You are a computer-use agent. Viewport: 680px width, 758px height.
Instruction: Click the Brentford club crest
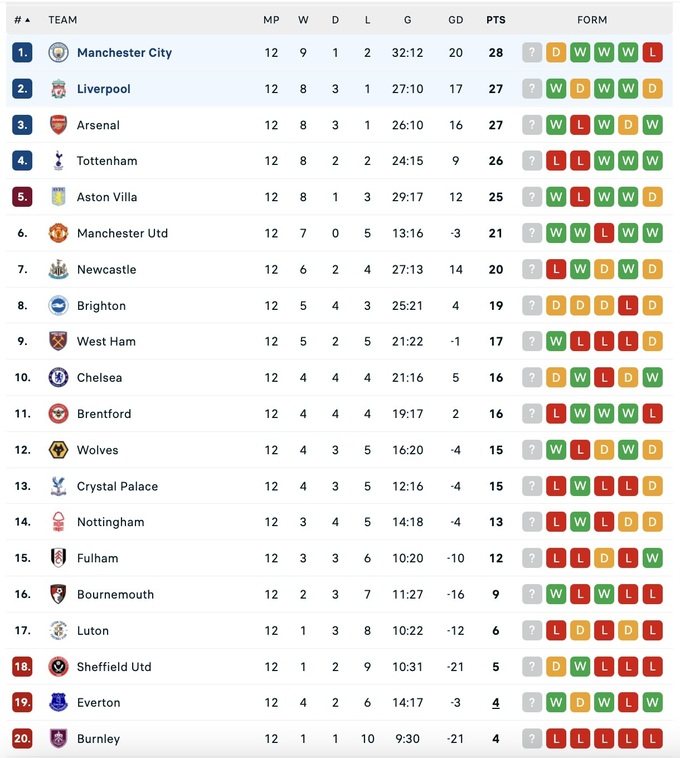coord(58,414)
